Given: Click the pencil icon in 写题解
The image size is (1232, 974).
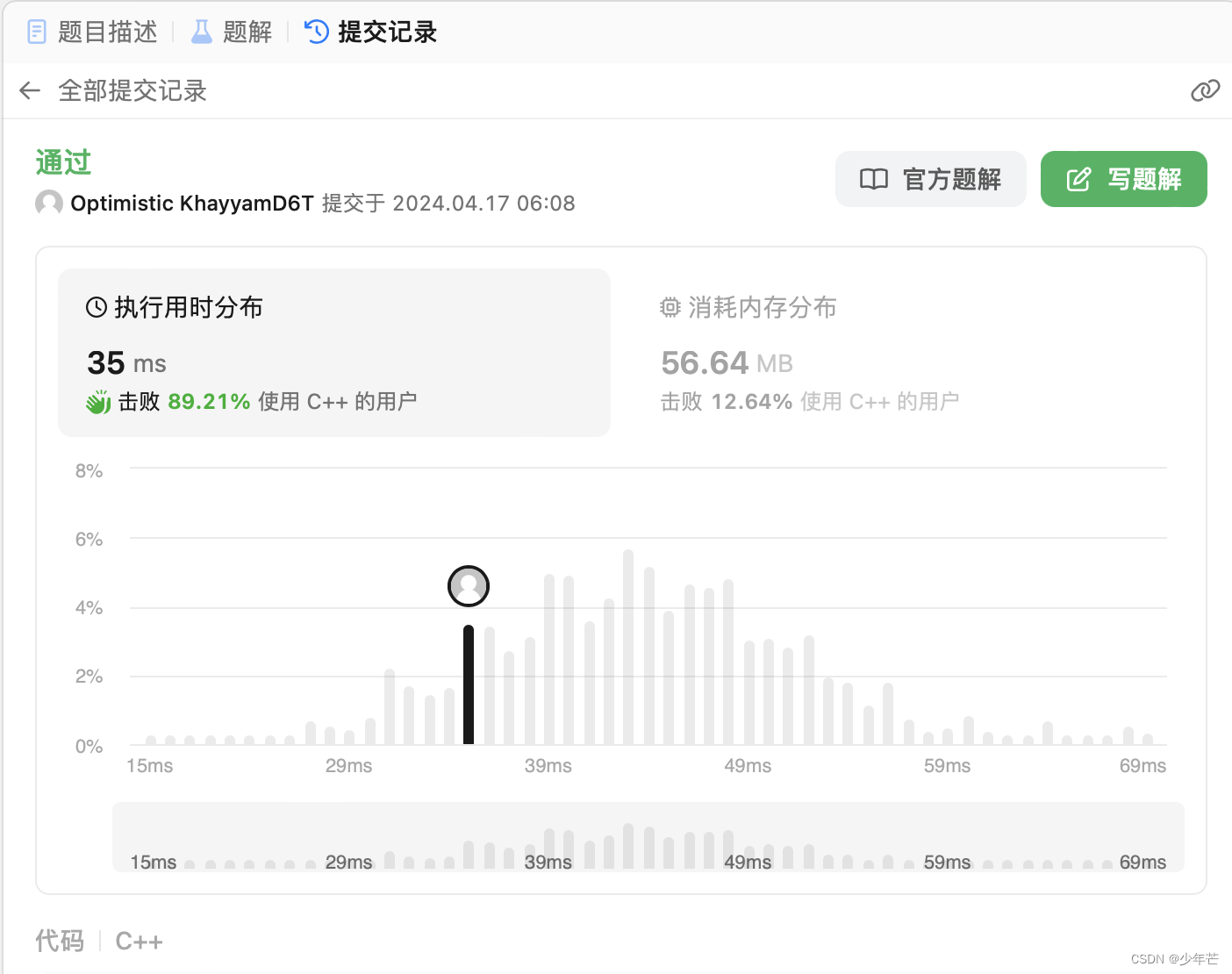Looking at the screenshot, I should 1078,179.
